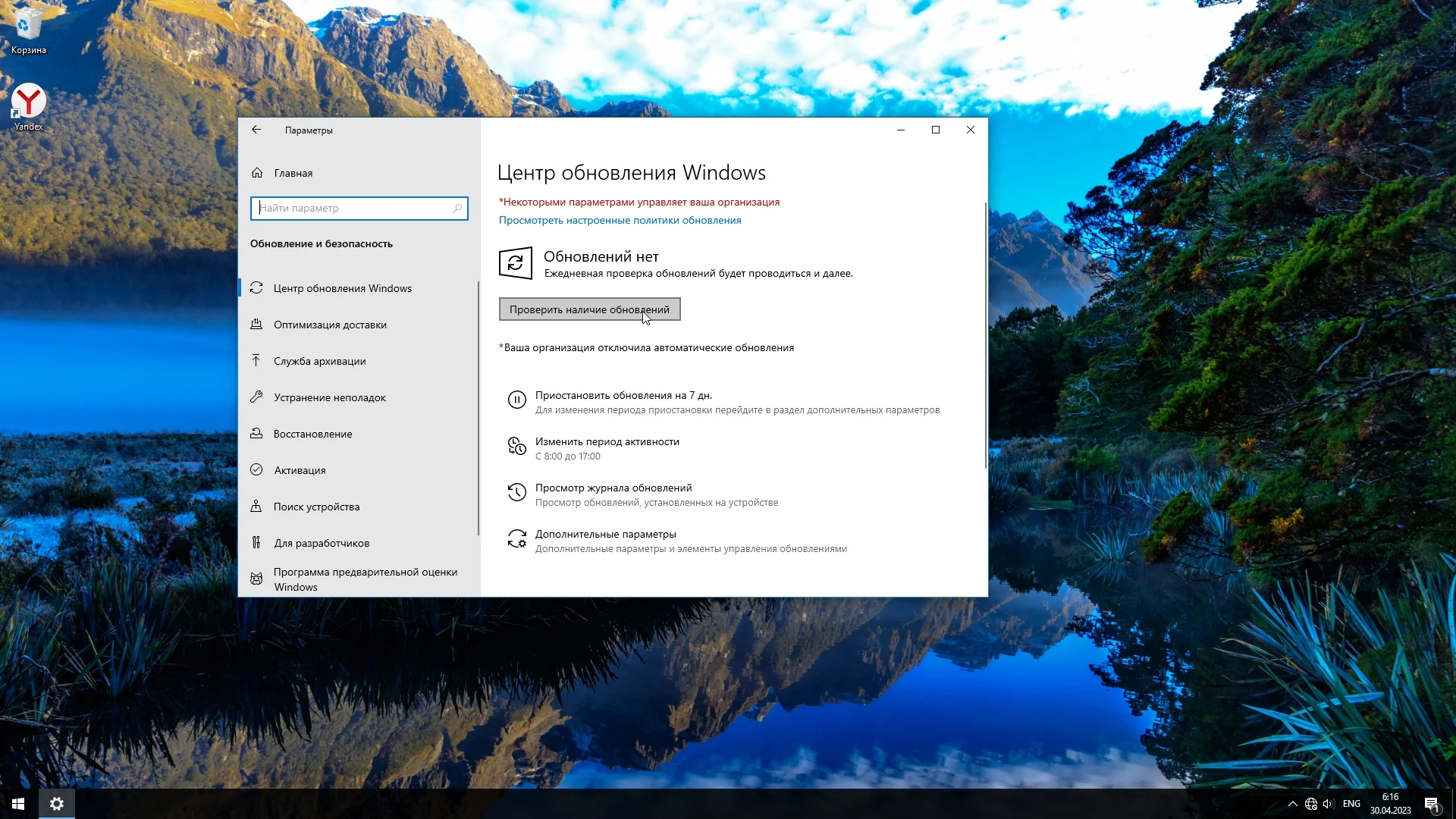Screen dimensions: 1456x819
Task: Open Просмотреть настроенные политики обновления link
Action: pos(620,220)
